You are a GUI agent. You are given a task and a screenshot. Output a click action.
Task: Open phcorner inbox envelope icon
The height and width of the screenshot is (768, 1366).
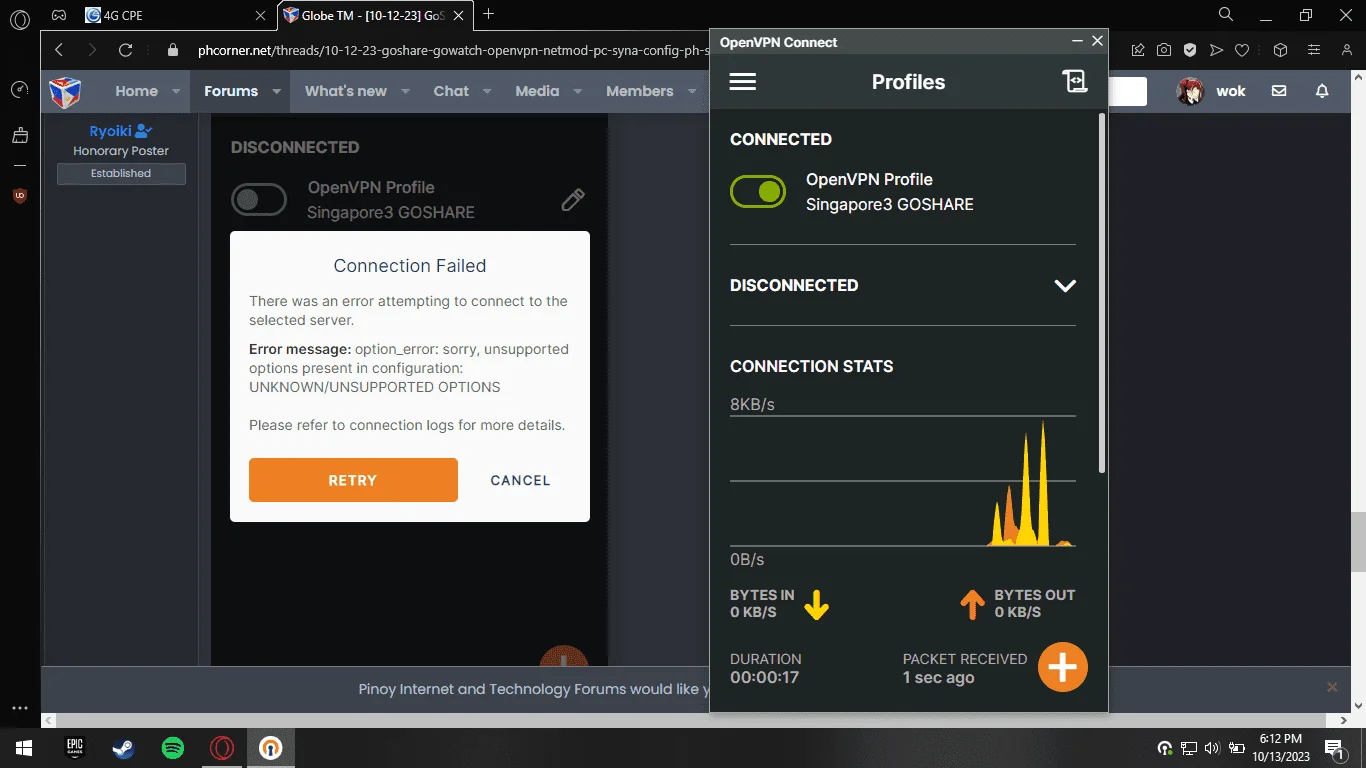point(1279,91)
